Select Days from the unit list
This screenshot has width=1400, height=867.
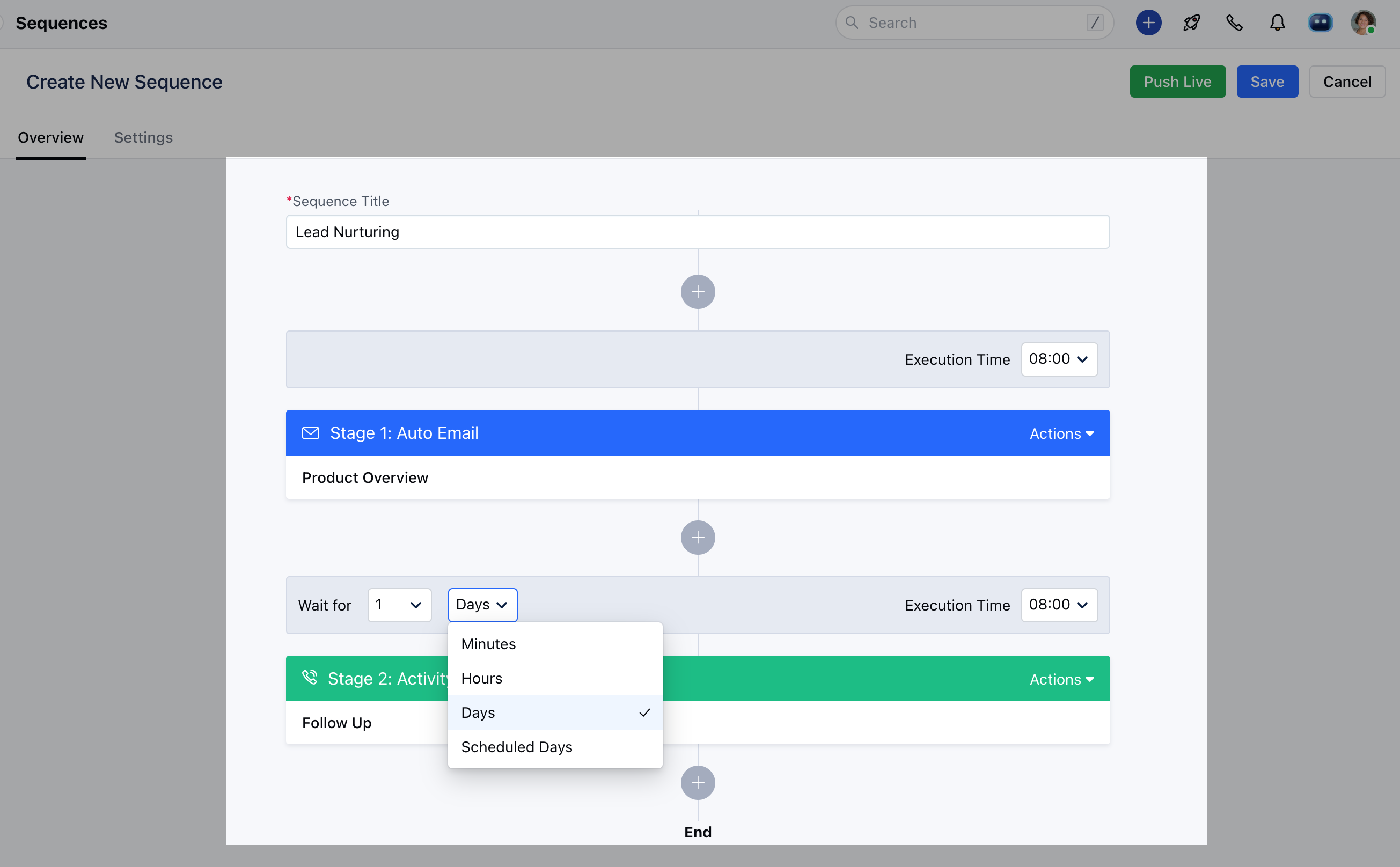[x=555, y=712]
